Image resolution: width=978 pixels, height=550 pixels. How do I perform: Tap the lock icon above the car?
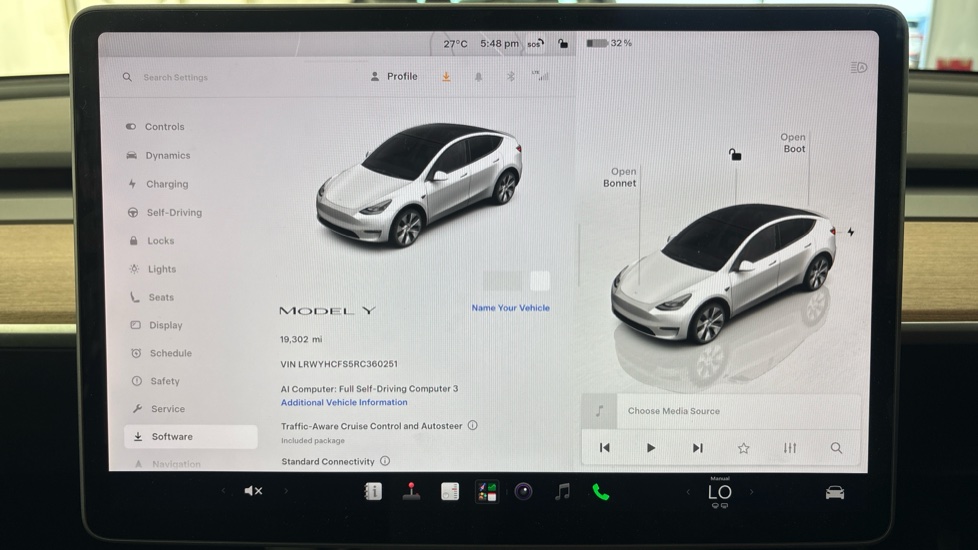coord(735,154)
